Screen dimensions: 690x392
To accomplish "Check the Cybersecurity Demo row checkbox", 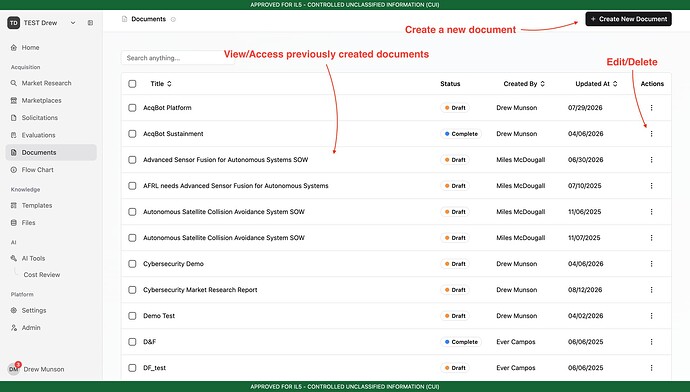I will 132,264.
